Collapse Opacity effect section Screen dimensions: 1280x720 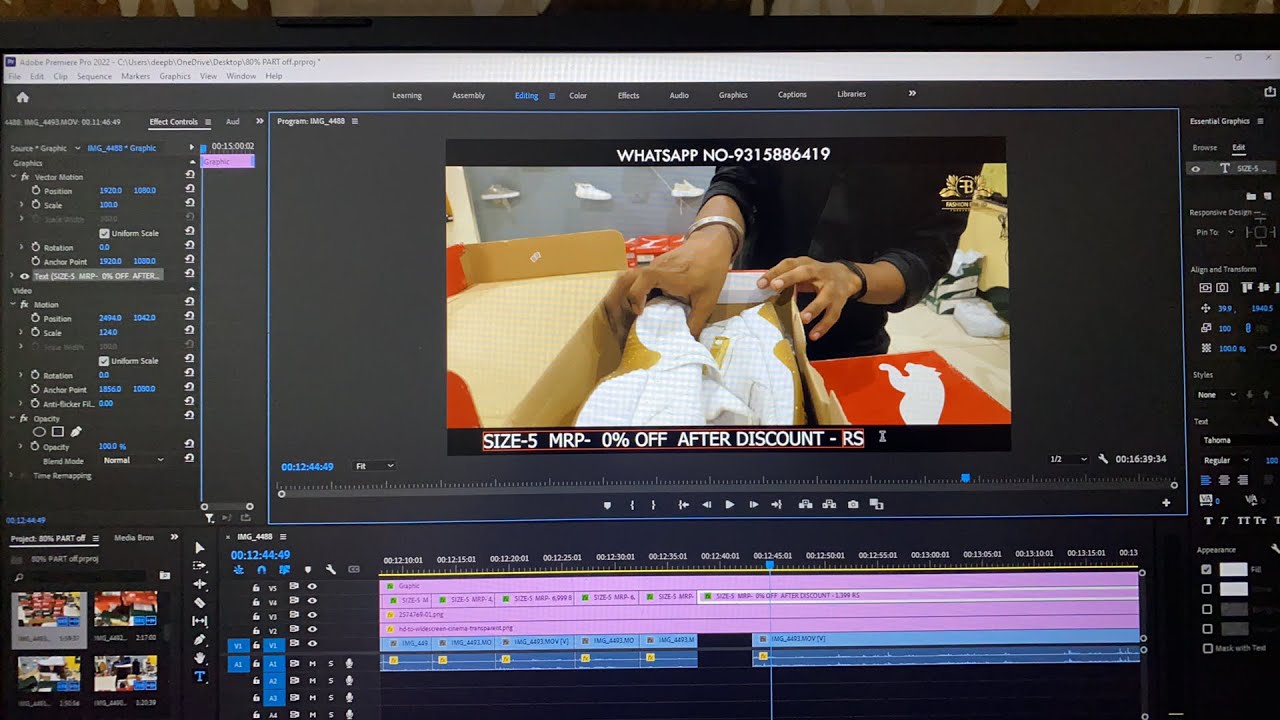pos(12,418)
